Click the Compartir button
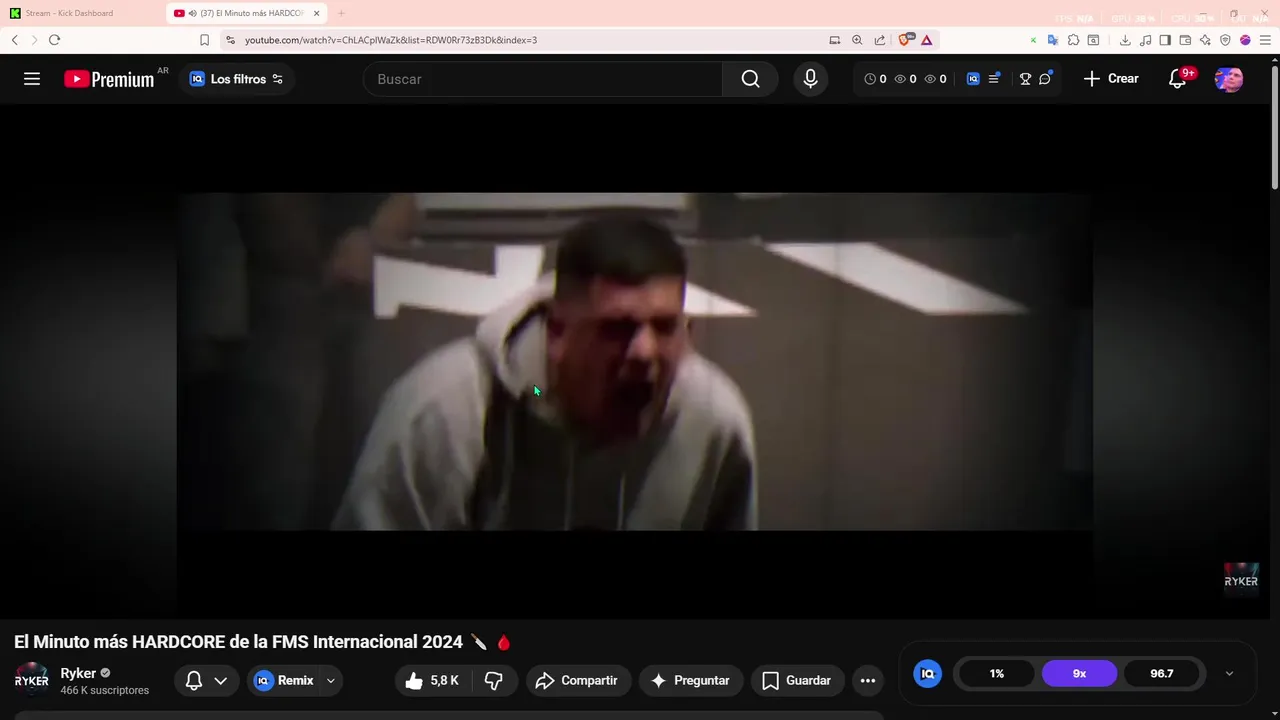Screen dimensions: 1280x720 pyautogui.click(x=579, y=680)
